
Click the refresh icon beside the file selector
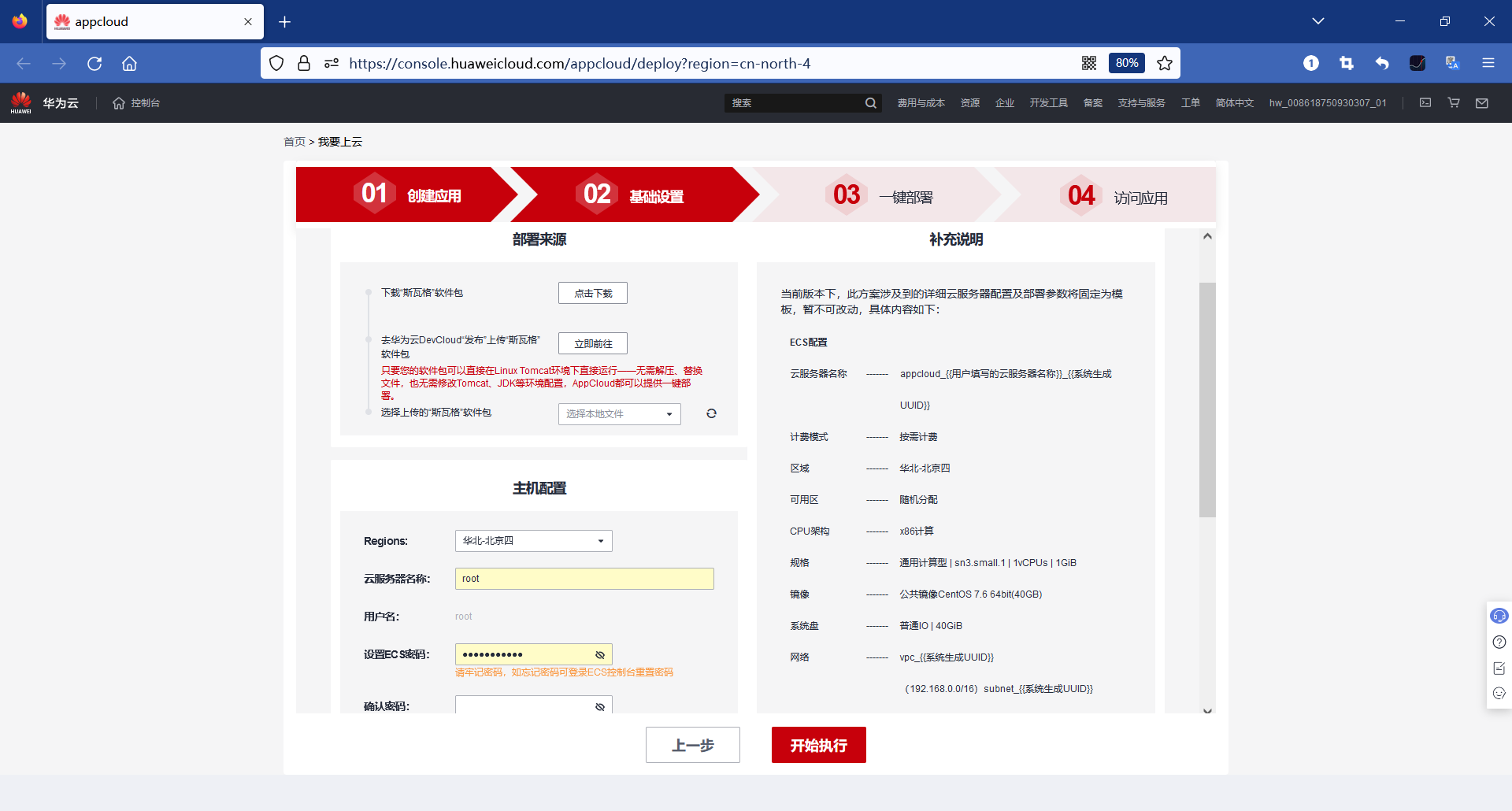coord(711,413)
